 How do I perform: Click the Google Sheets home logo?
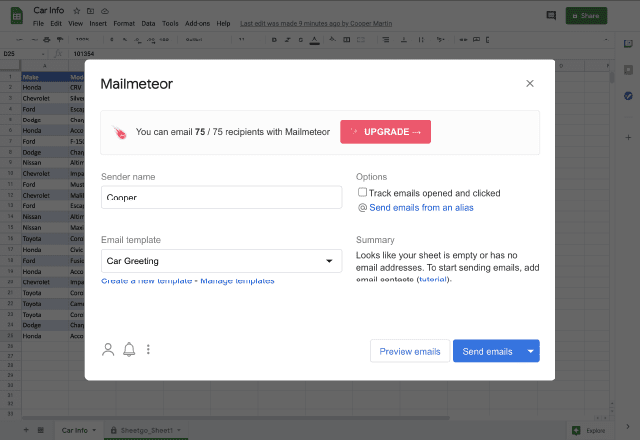17,16
